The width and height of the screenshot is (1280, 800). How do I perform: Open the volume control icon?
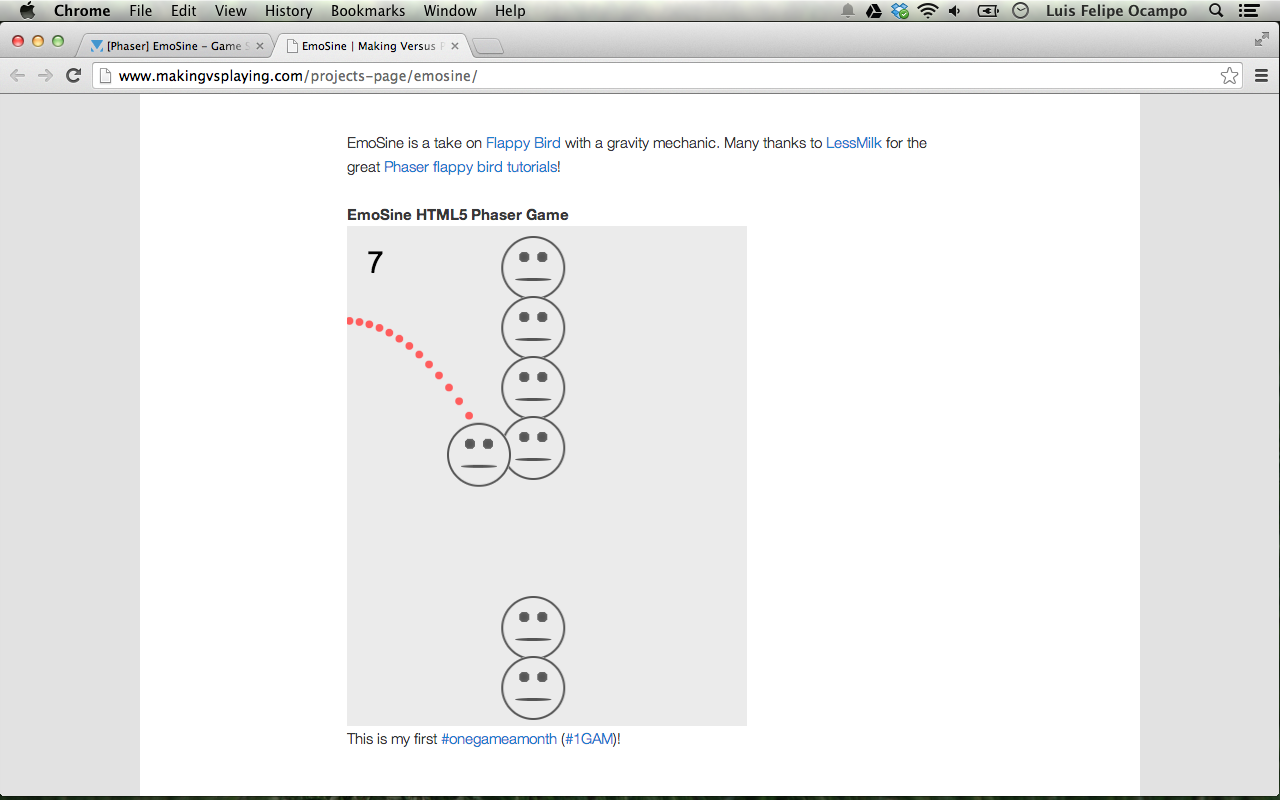click(x=955, y=11)
